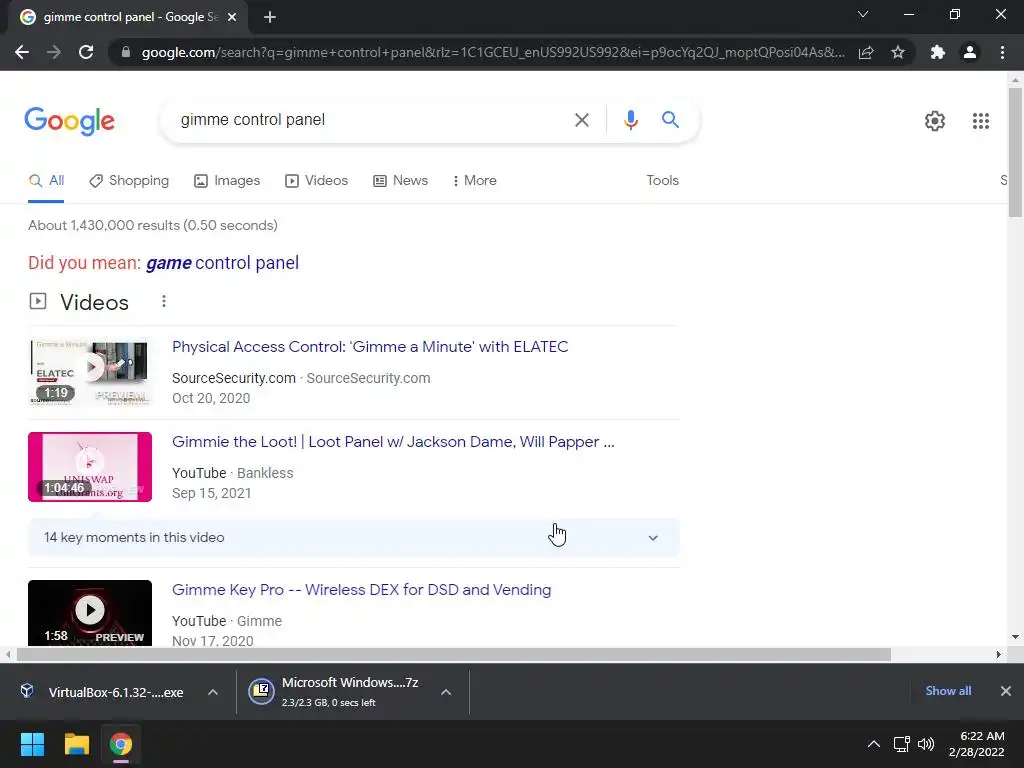
Task: Open the Microsoft Windows 7z download item
Action: click(336, 692)
